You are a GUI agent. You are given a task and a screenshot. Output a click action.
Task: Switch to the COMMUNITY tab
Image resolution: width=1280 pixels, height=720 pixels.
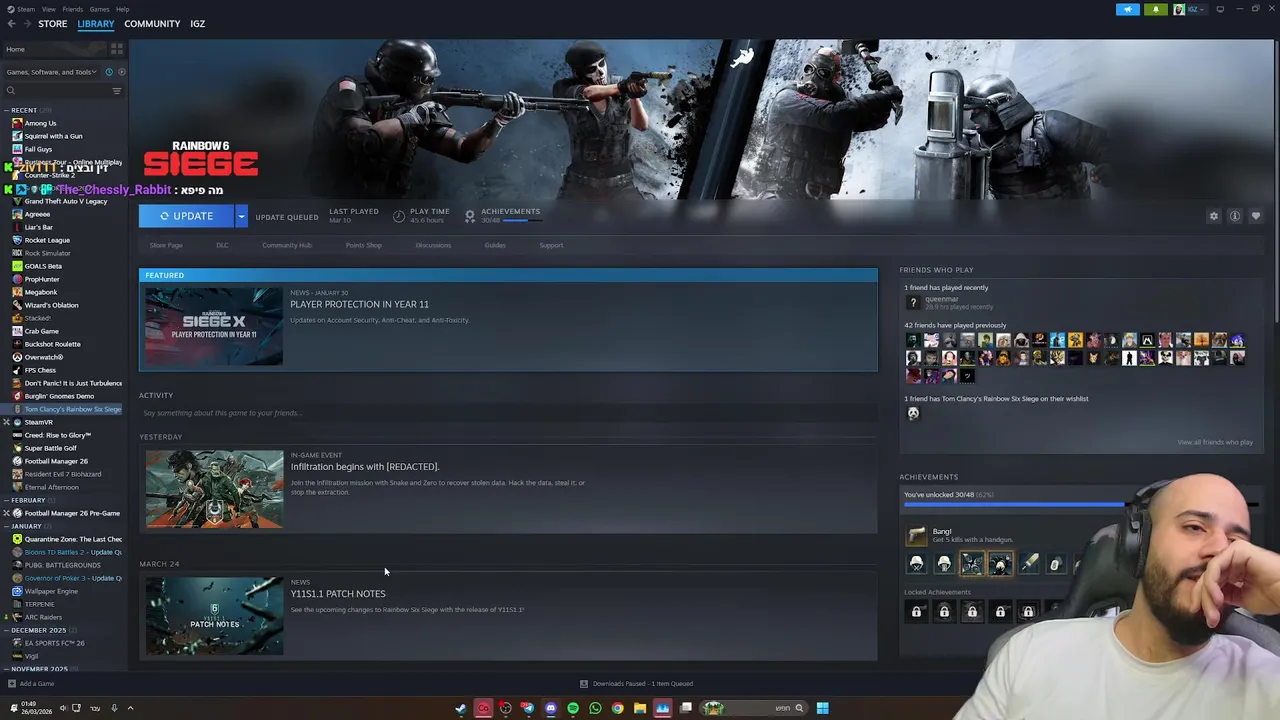pos(152,24)
